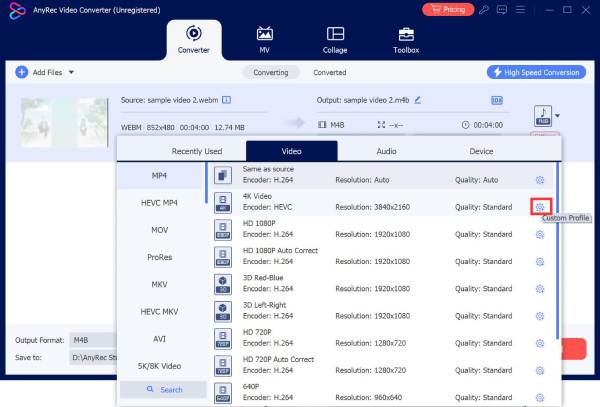
Task: Click the Search format field
Action: (x=163, y=389)
